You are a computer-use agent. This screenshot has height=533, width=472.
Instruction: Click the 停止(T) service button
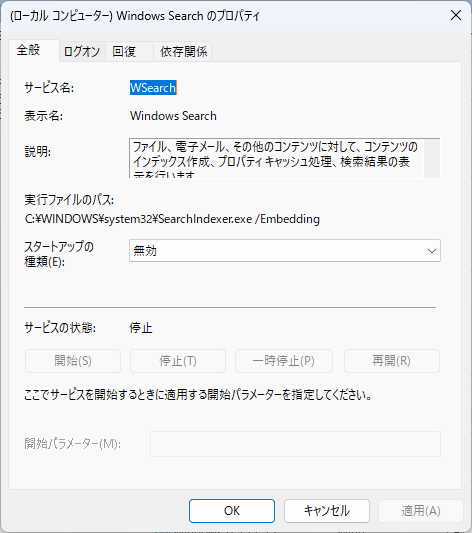coord(178,361)
